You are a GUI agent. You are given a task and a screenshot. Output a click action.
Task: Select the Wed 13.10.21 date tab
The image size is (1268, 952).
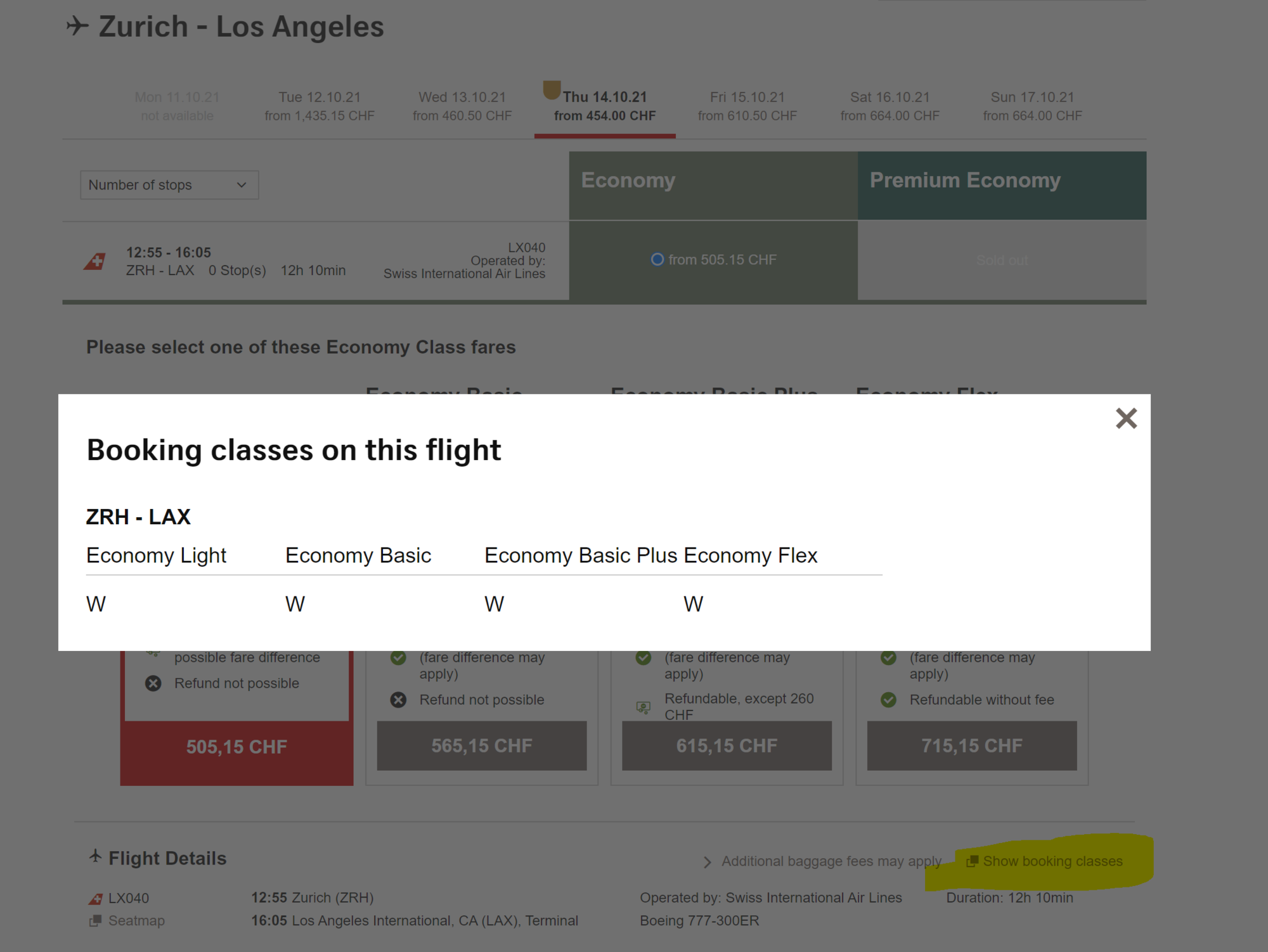pyautogui.click(x=462, y=106)
